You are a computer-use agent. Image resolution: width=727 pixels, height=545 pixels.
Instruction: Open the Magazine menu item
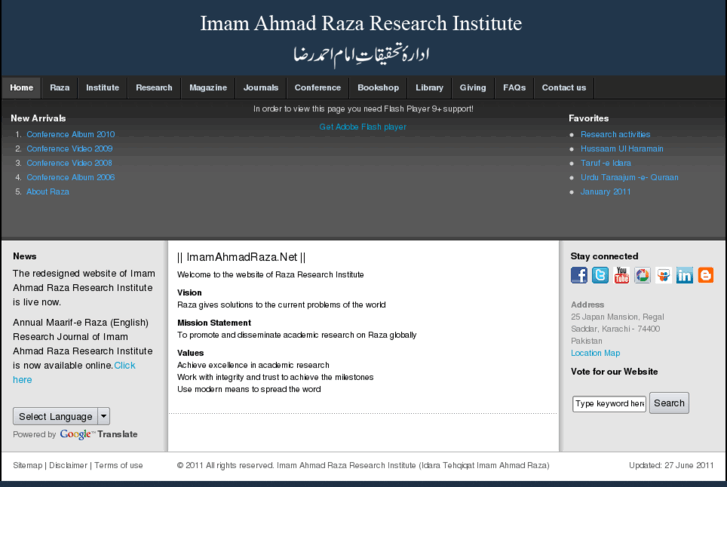click(x=208, y=88)
